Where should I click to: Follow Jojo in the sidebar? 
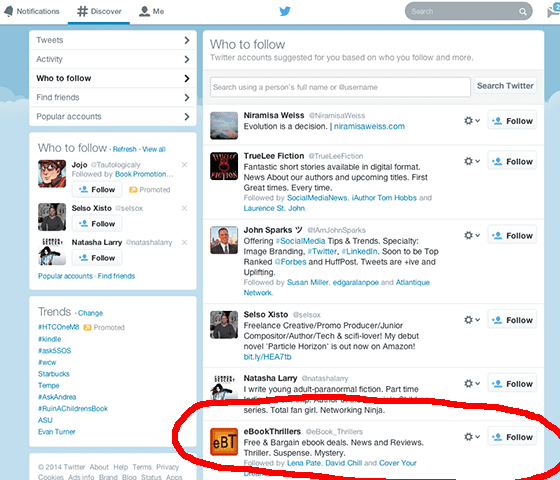(x=97, y=190)
